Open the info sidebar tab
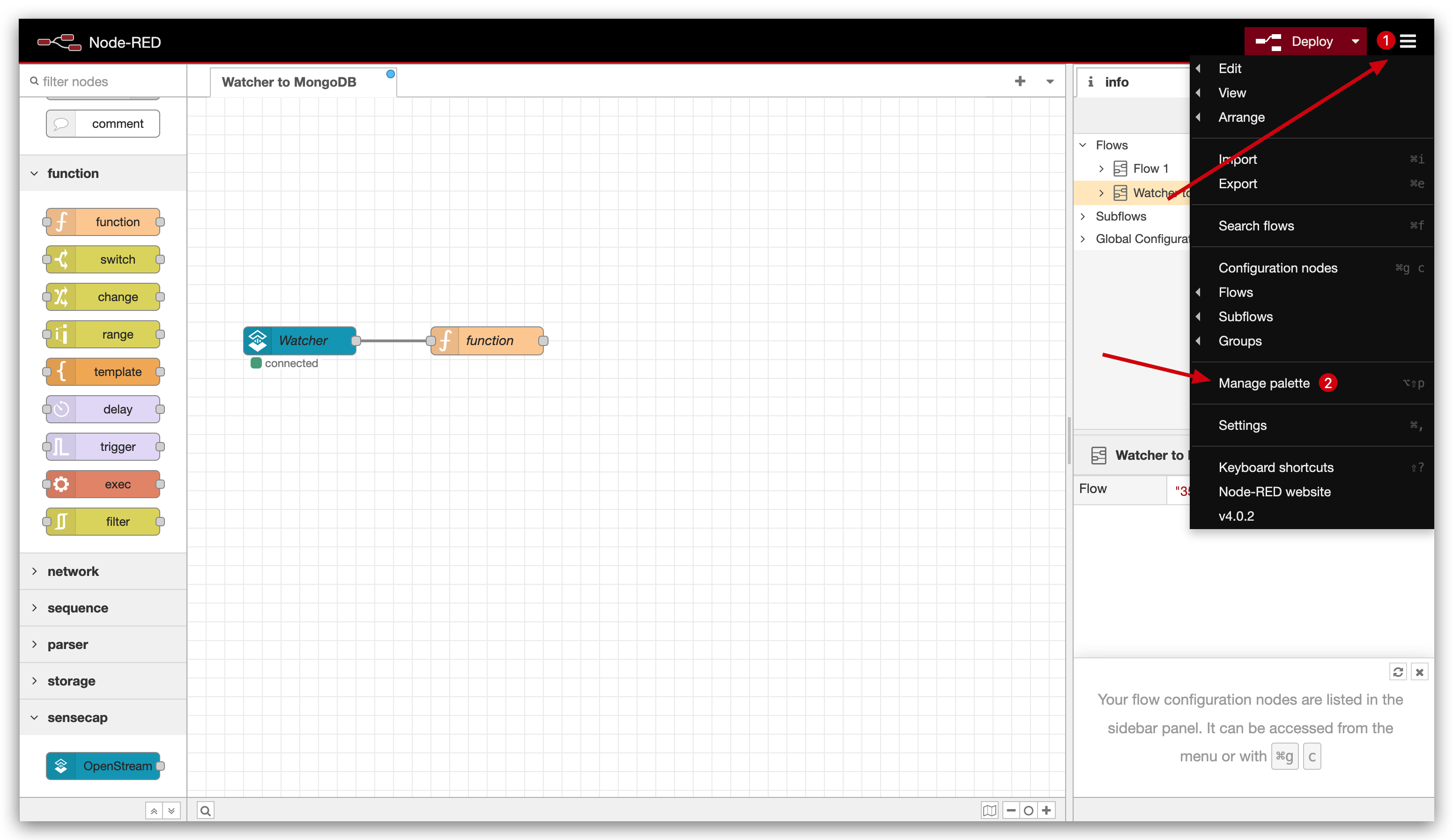 click(1133, 82)
